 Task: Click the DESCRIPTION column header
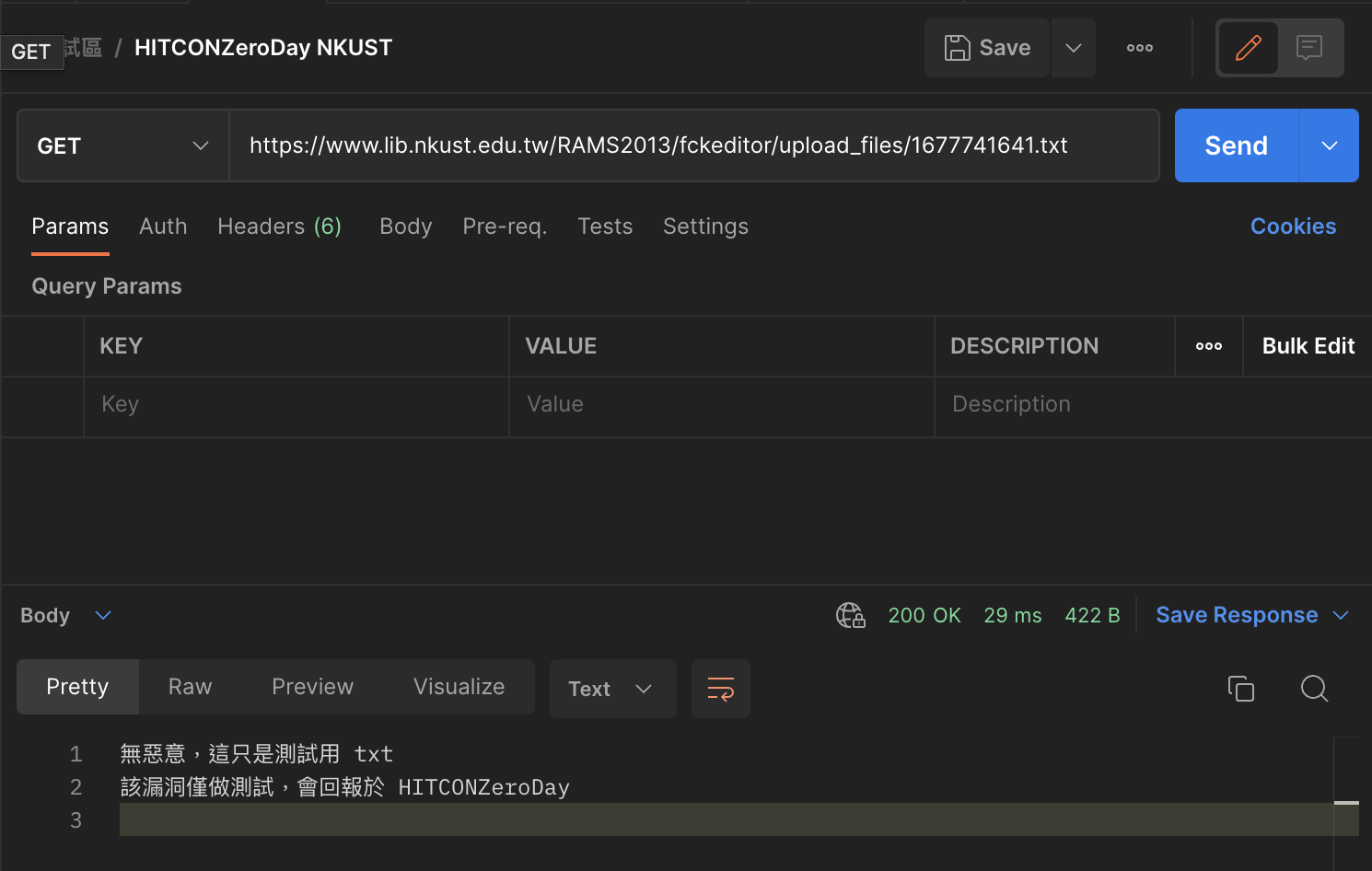(x=1024, y=346)
